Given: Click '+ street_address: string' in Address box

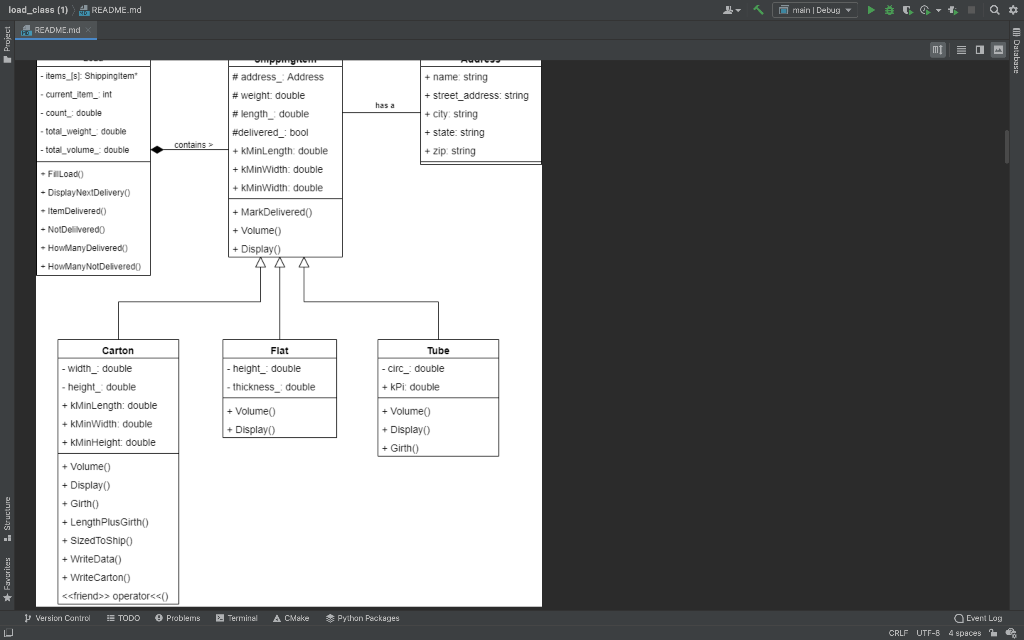Looking at the screenshot, I should point(477,95).
